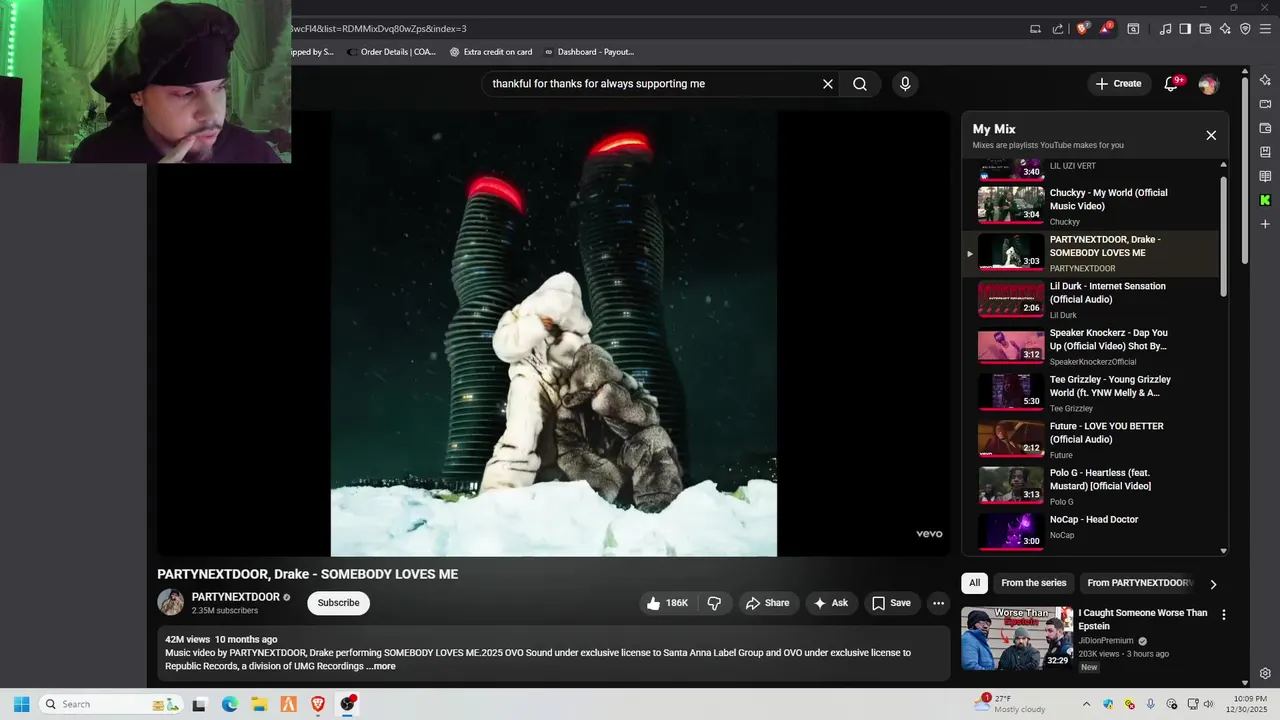Viewport: 1280px width, 720px height.
Task: Subscribe to PARTYNEXTDOOR channel
Action: (x=338, y=603)
